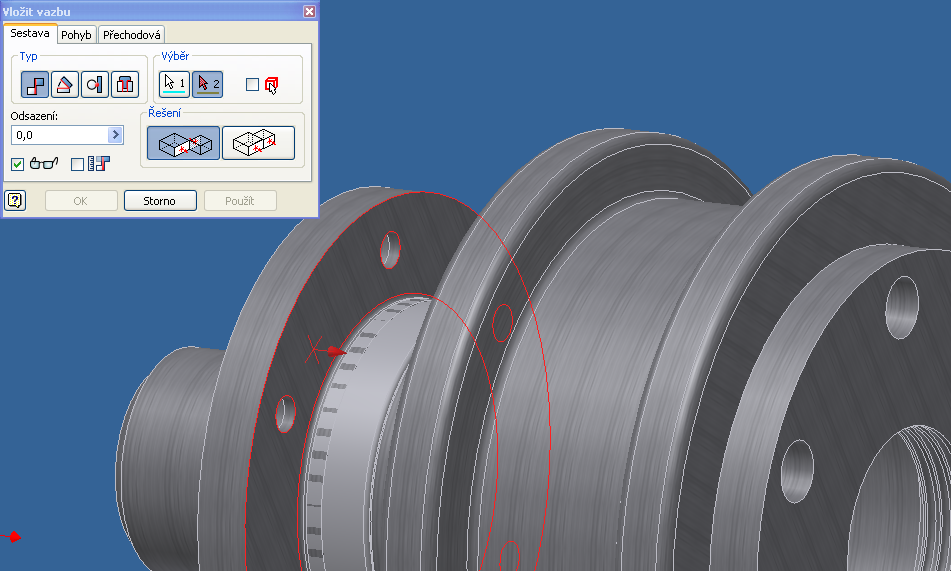Open the help question mark button

(15, 200)
